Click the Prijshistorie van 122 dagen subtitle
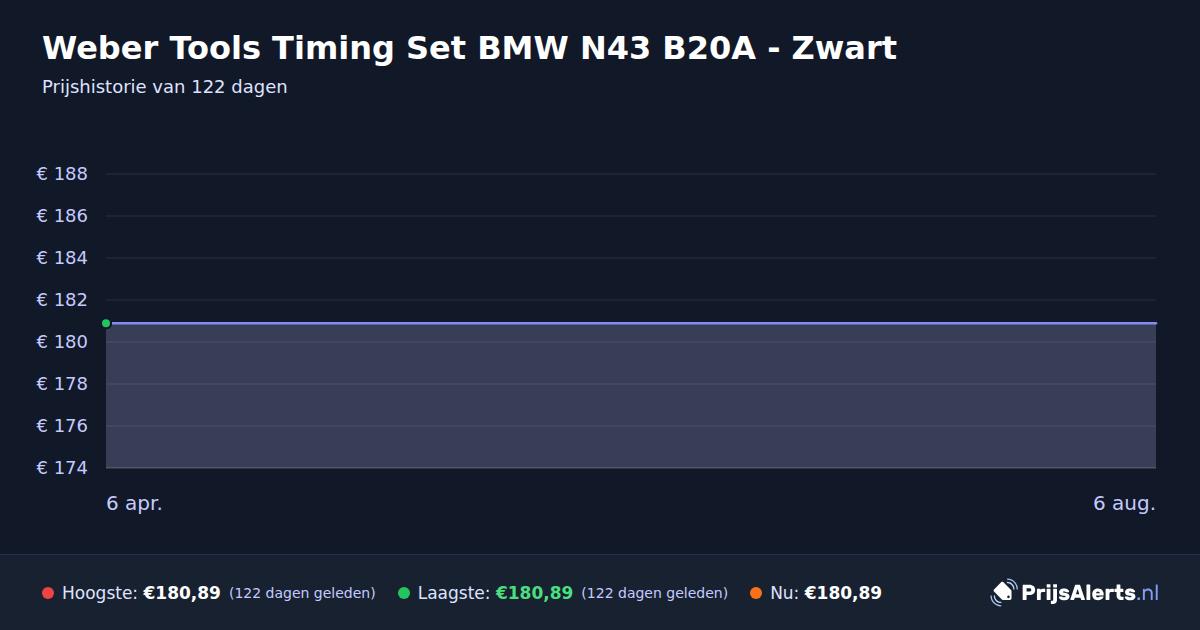The image size is (1200, 630). pos(165,87)
